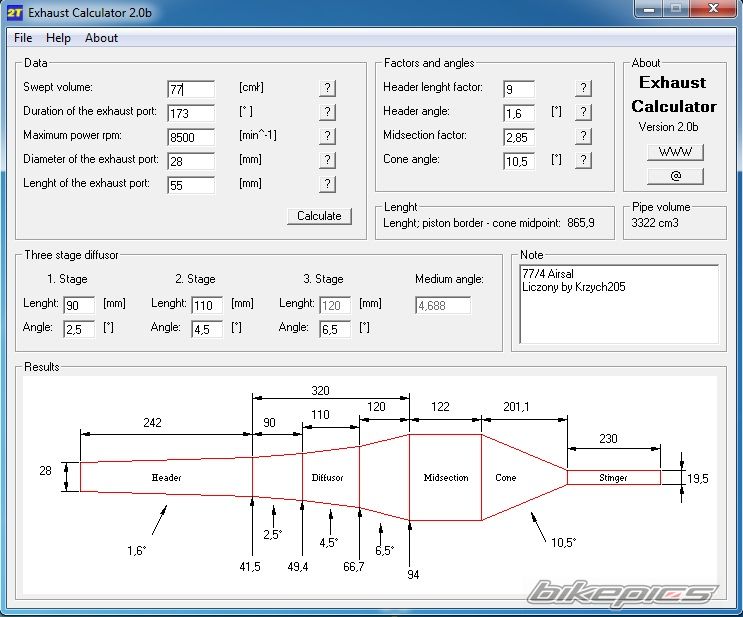Open help for Header angle
This screenshot has width=743, height=617.
tap(583, 112)
